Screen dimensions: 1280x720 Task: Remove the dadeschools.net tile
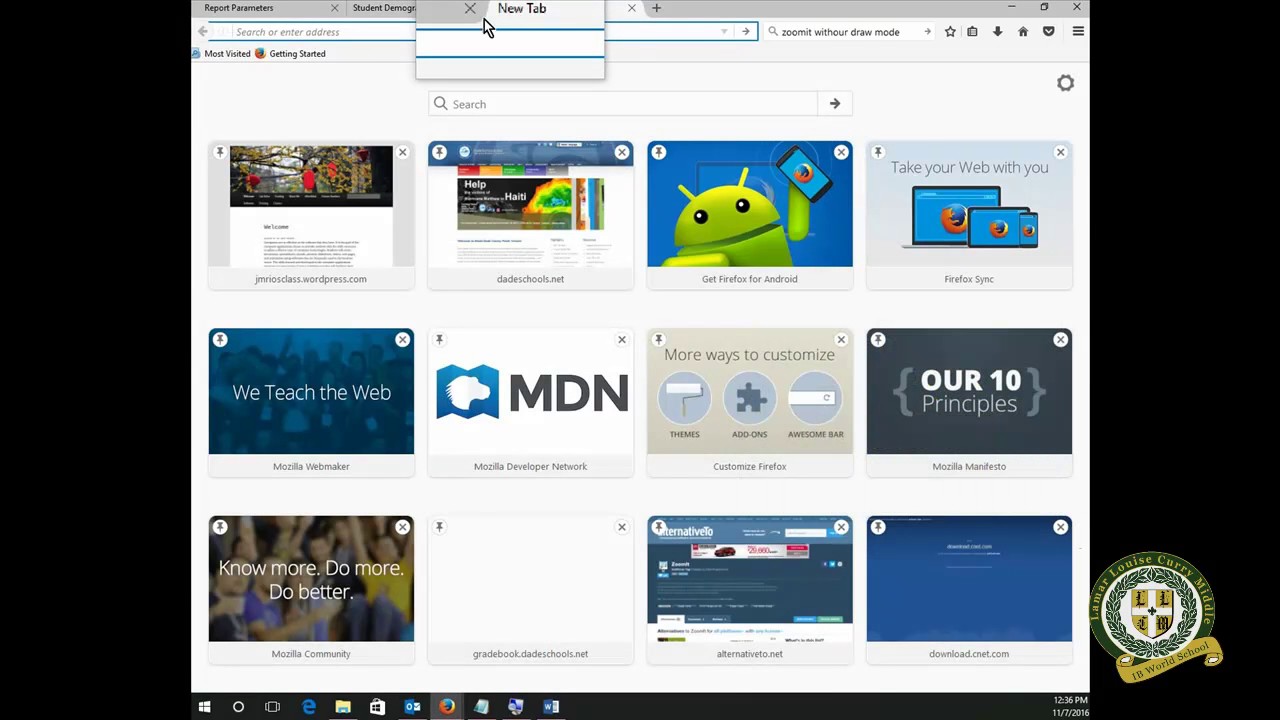(622, 152)
